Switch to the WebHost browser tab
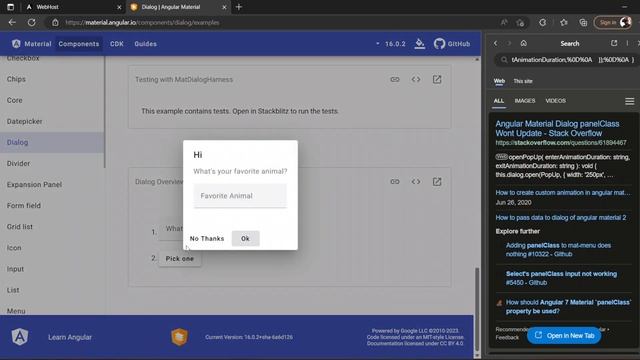Screen dimensions: 640x360 click(x=73, y=7)
